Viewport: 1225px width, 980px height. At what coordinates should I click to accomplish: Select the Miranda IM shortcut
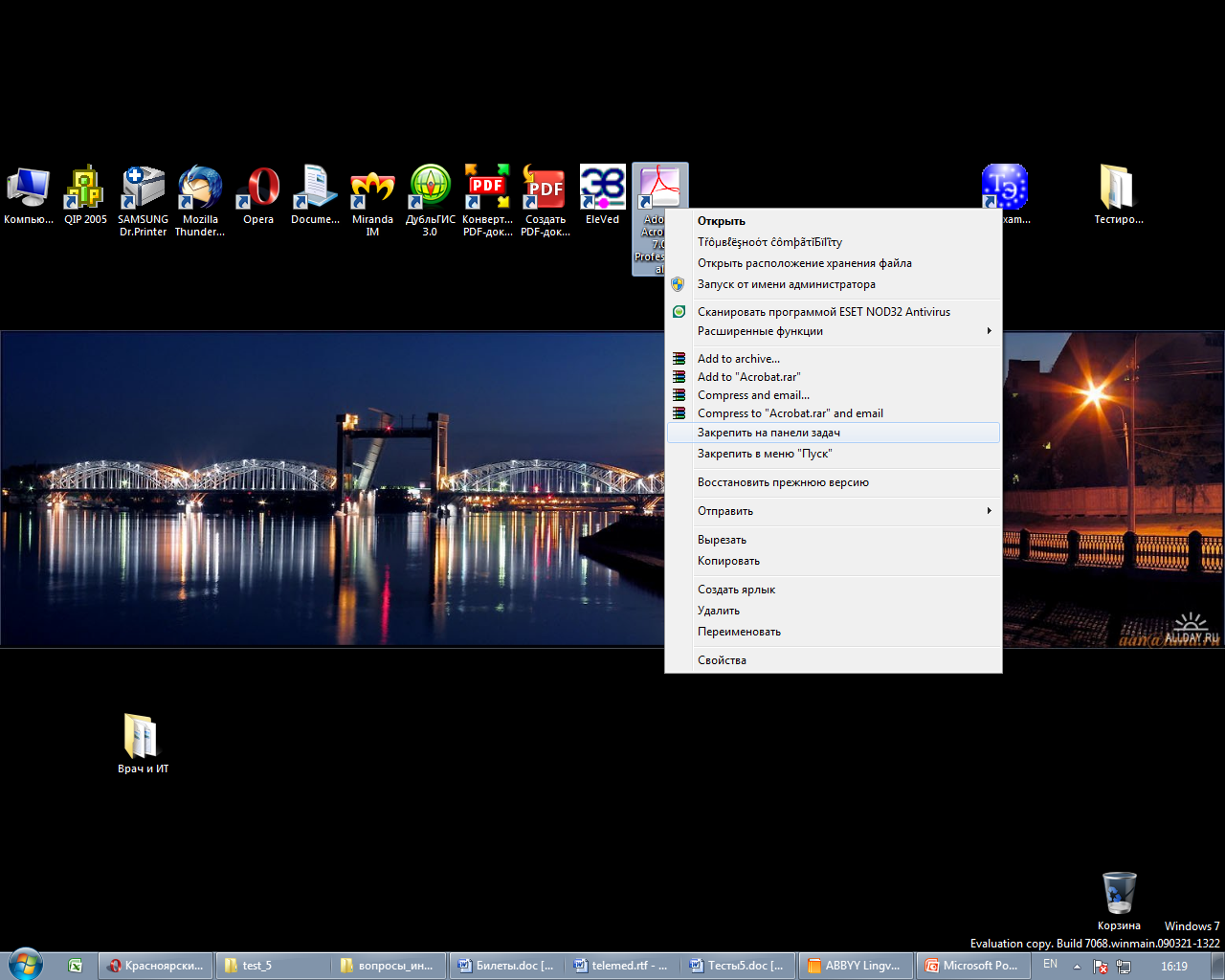tap(373, 201)
